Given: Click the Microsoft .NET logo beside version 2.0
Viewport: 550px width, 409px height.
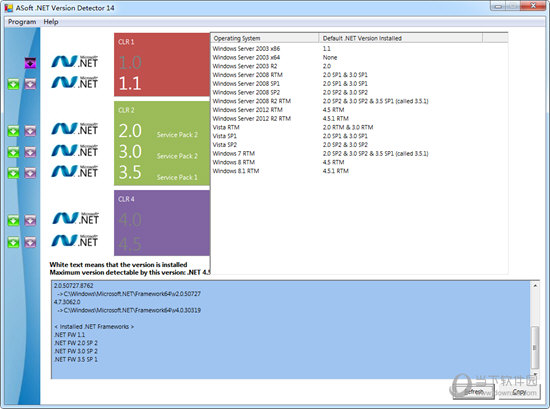Looking at the screenshot, I should [75, 129].
